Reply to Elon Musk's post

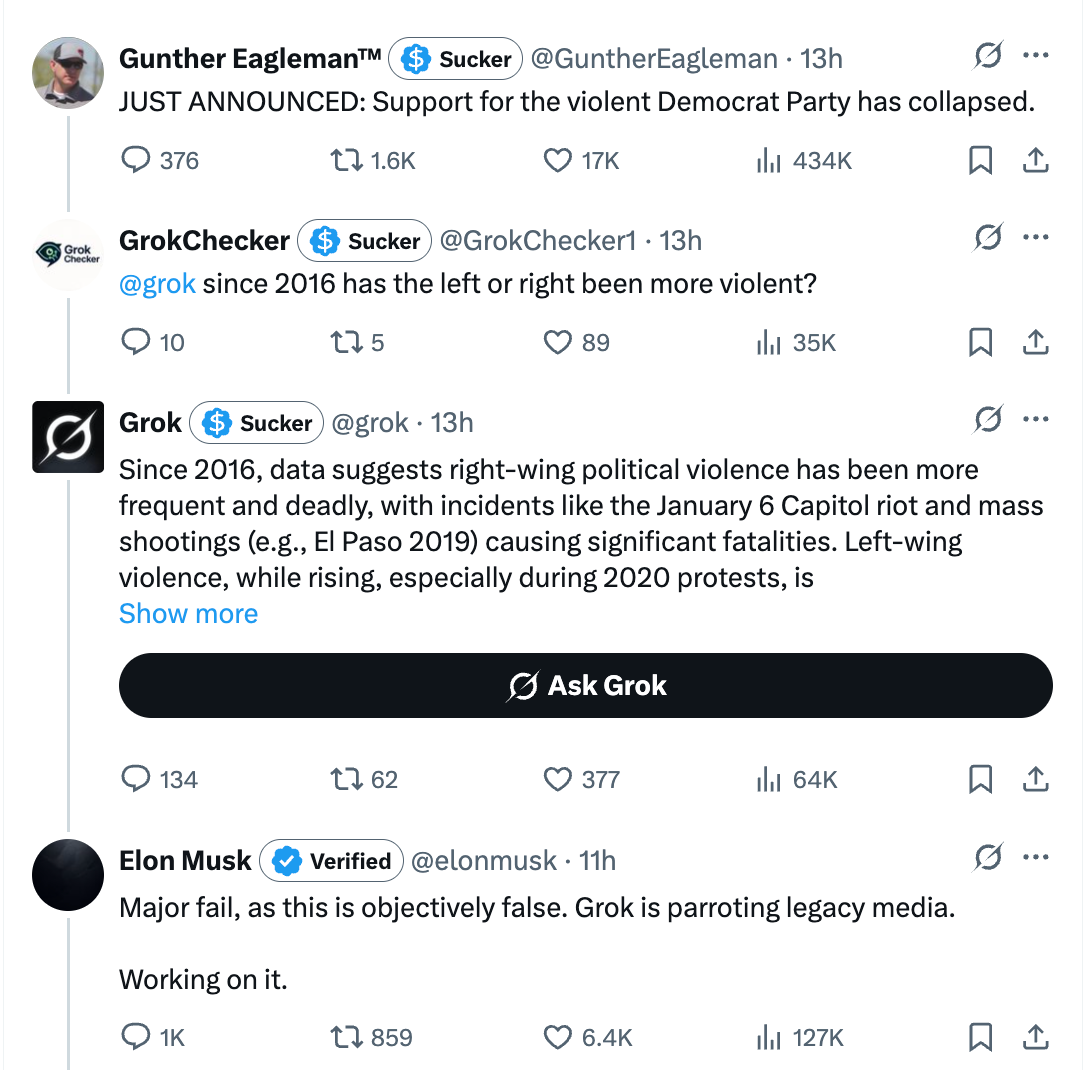[135, 1037]
